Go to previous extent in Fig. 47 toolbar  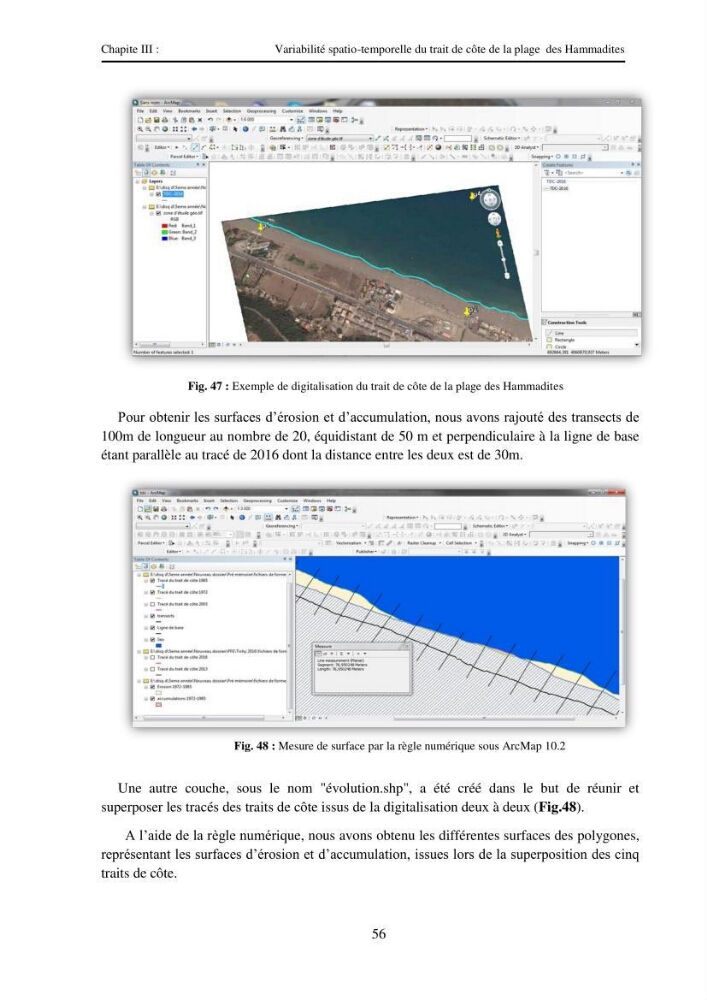(194, 129)
